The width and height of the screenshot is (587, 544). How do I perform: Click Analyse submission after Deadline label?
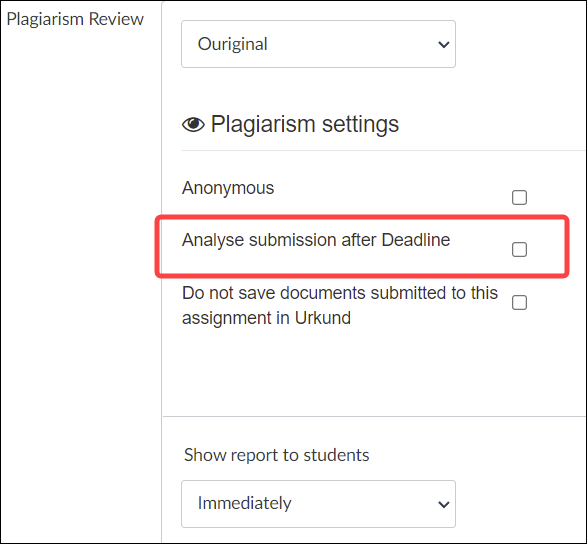(316, 240)
